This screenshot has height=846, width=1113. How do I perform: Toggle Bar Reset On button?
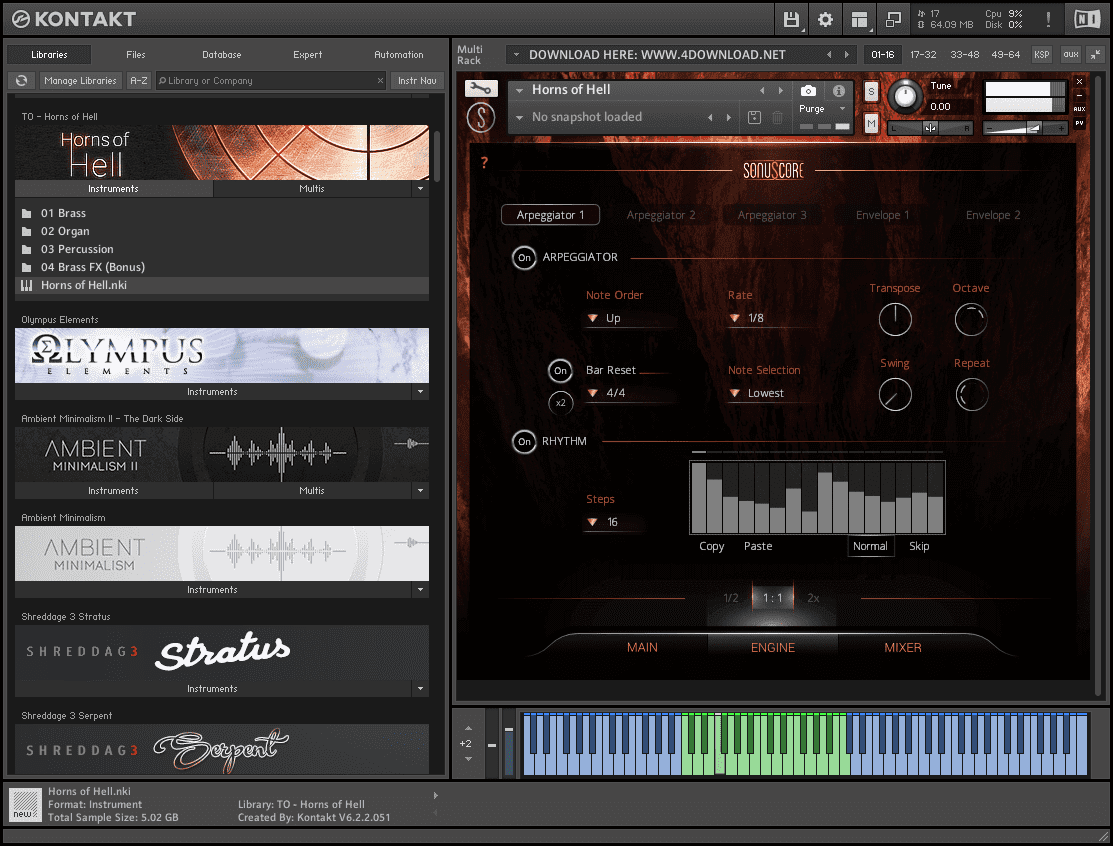click(560, 370)
